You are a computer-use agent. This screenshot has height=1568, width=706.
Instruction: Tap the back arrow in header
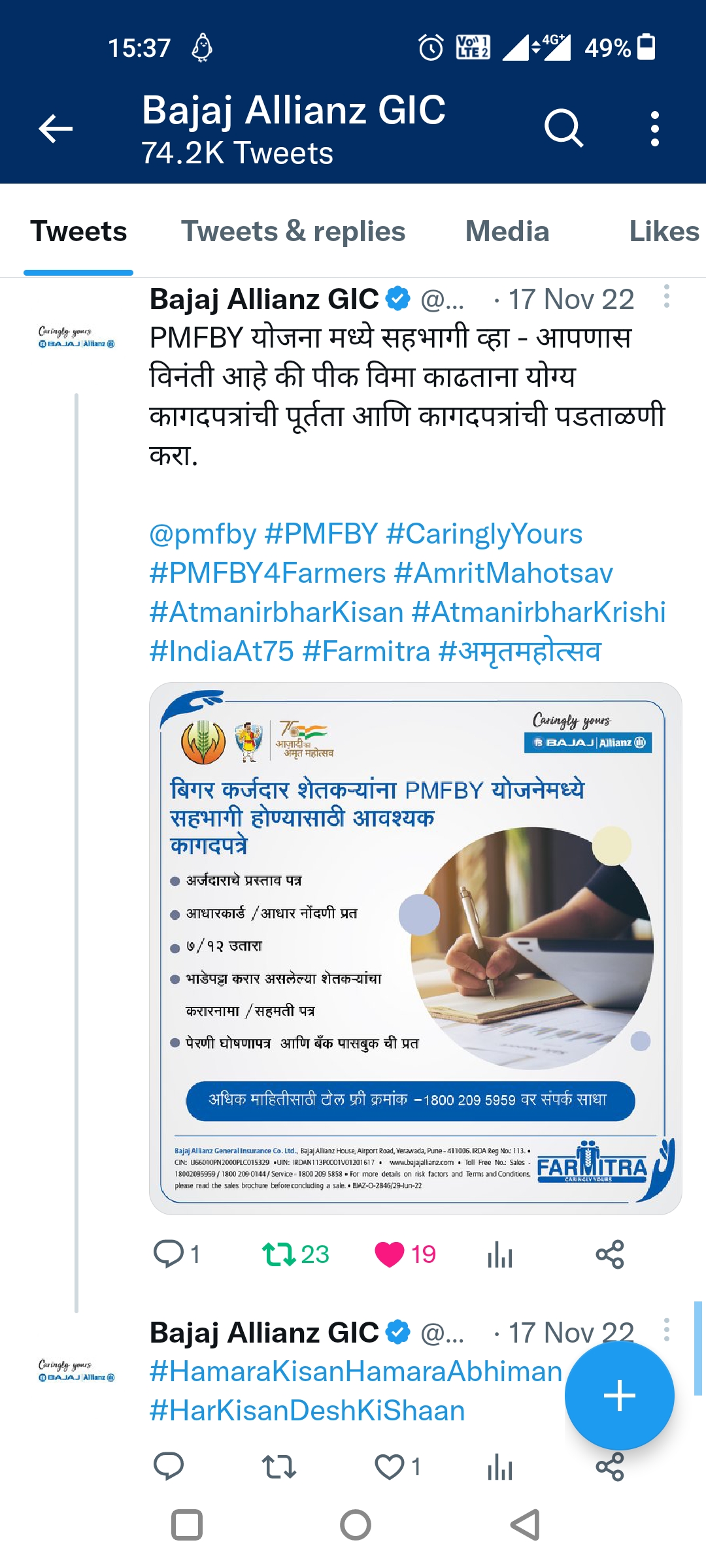56,128
